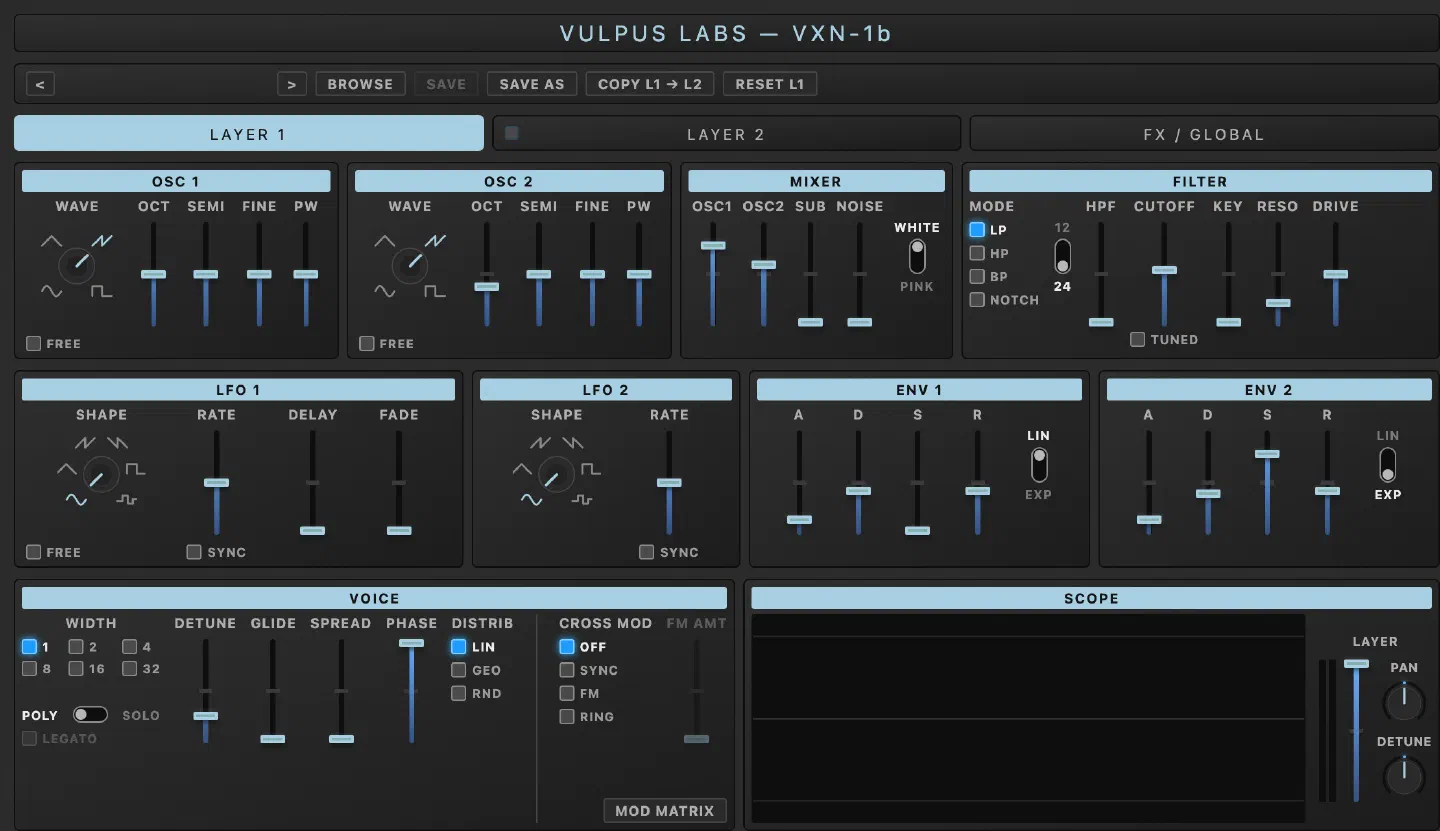Click the BROWSE button
Viewport: 1440px width, 831px height.
coord(360,84)
